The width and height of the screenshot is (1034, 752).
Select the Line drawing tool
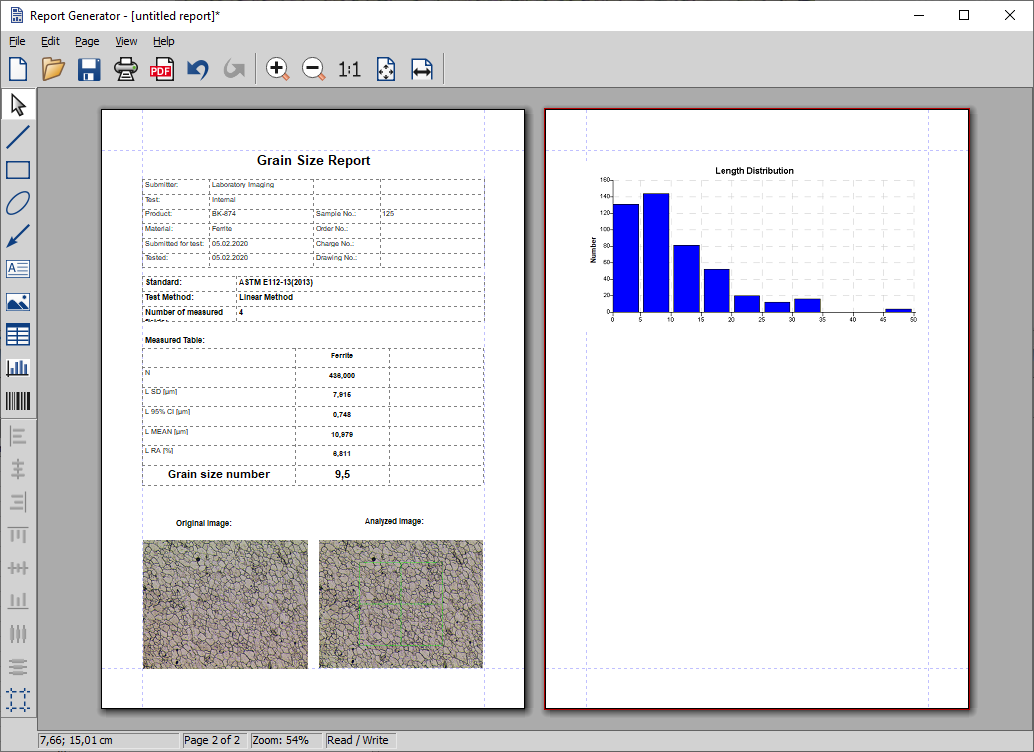point(18,137)
